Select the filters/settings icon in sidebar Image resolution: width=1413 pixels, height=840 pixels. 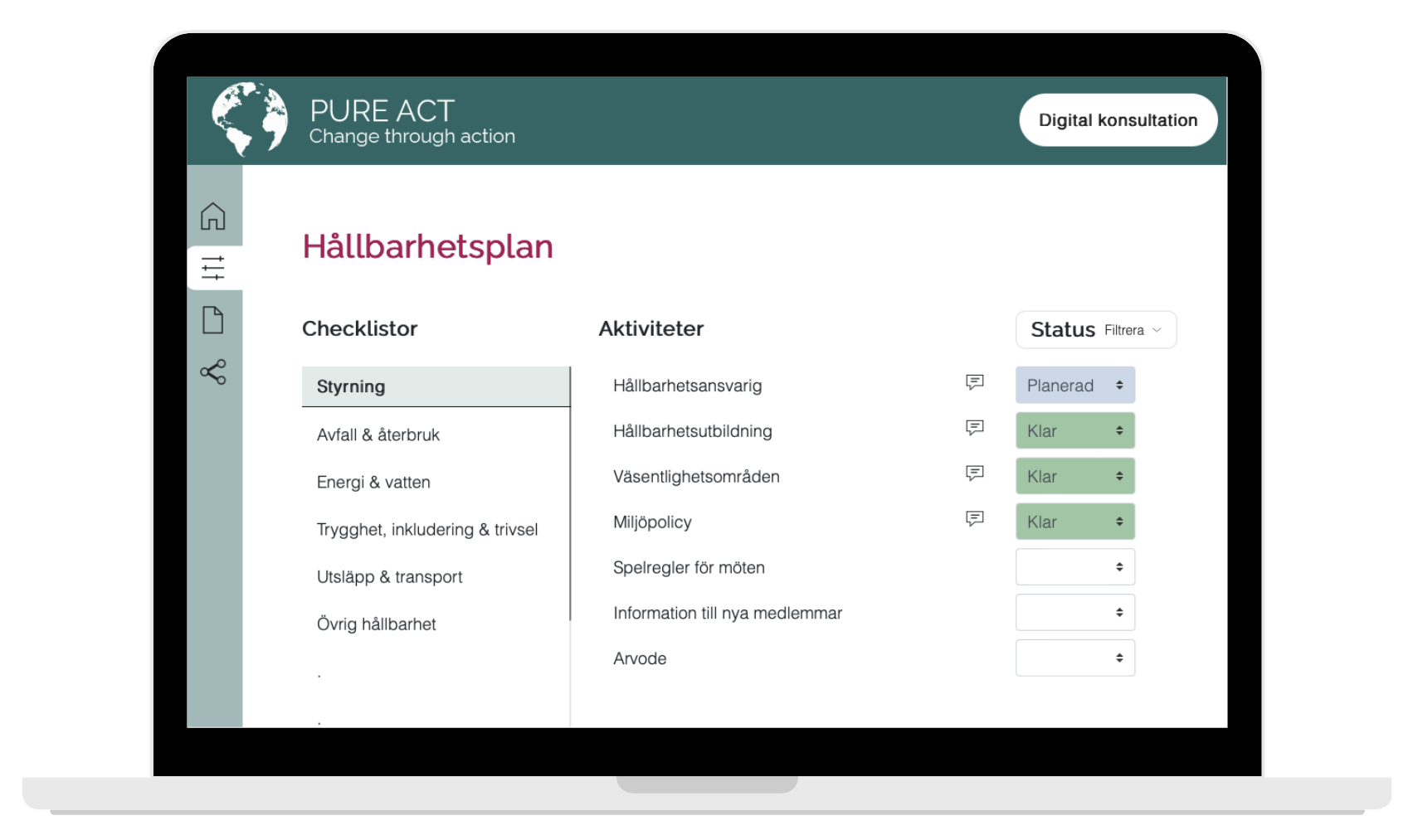click(x=214, y=267)
